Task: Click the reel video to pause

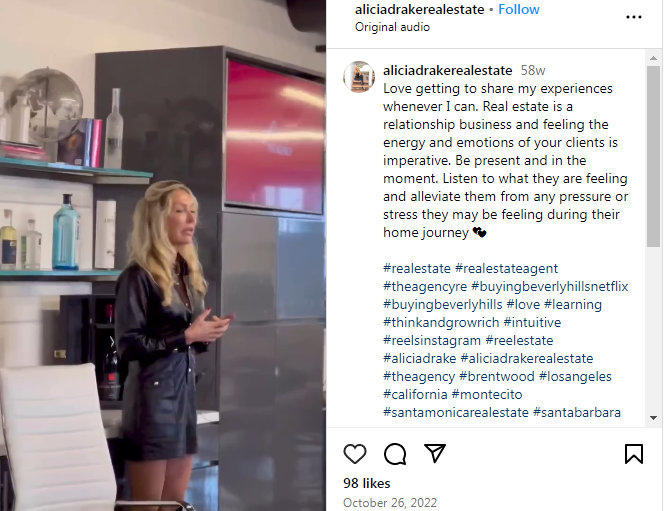Action: [163, 256]
